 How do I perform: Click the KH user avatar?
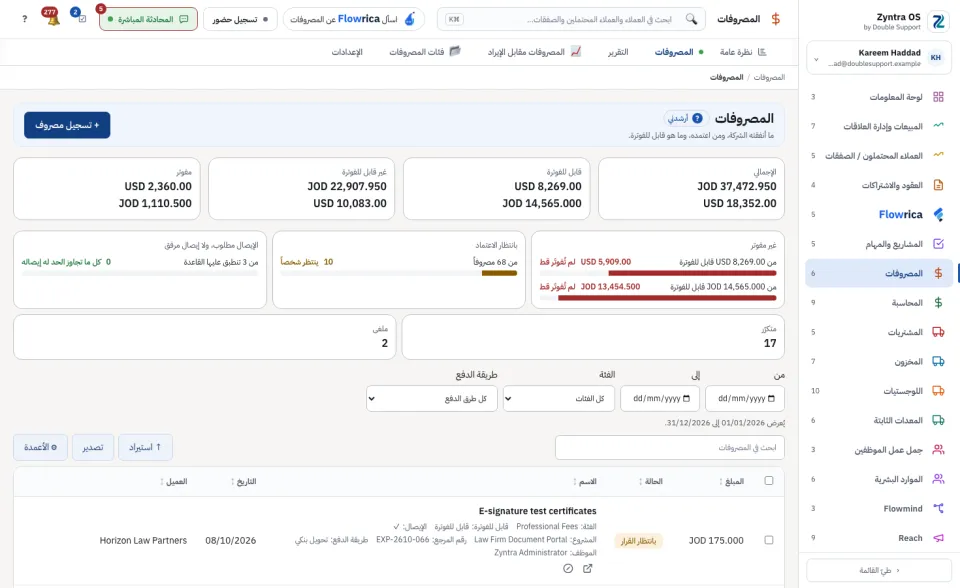click(935, 58)
